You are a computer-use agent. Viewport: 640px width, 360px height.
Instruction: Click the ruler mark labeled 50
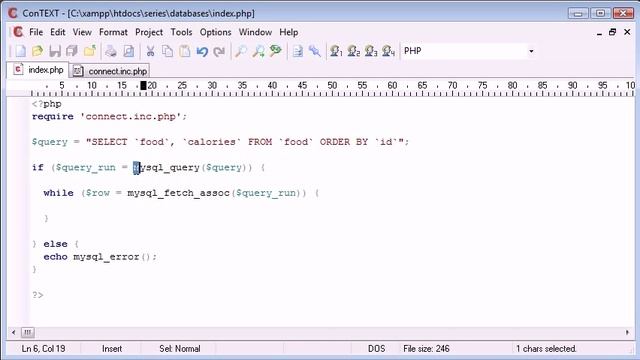pyautogui.click(x=332, y=85)
